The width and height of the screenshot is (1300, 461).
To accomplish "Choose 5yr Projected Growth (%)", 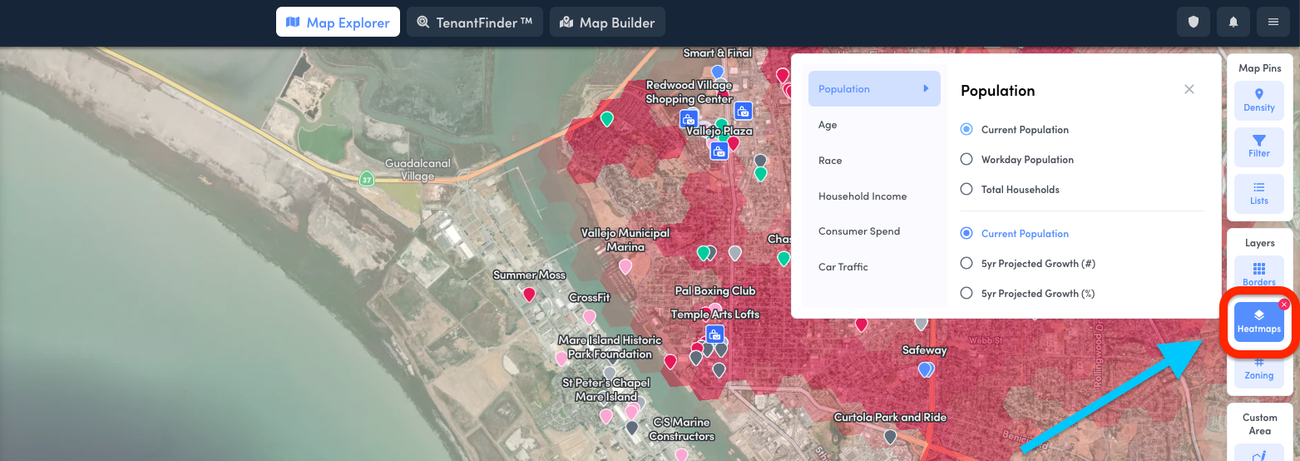I will (1028, 293).
